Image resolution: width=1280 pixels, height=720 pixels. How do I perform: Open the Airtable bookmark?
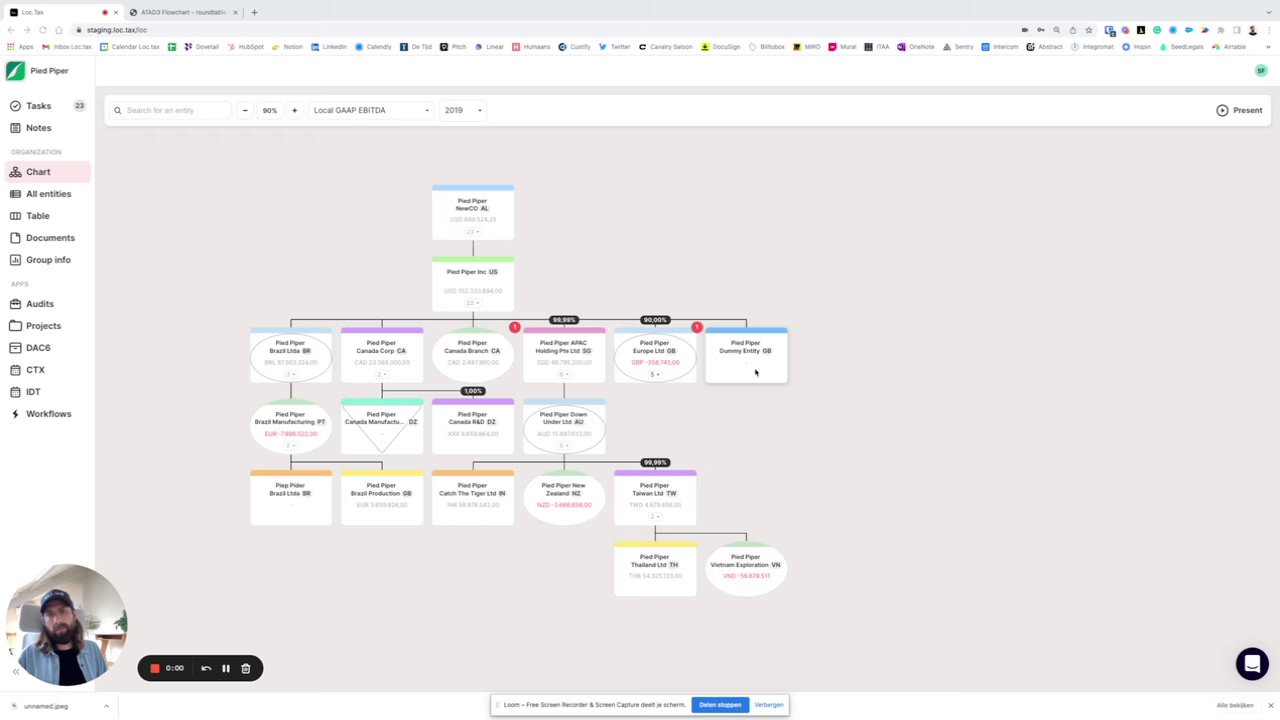[1230, 47]
